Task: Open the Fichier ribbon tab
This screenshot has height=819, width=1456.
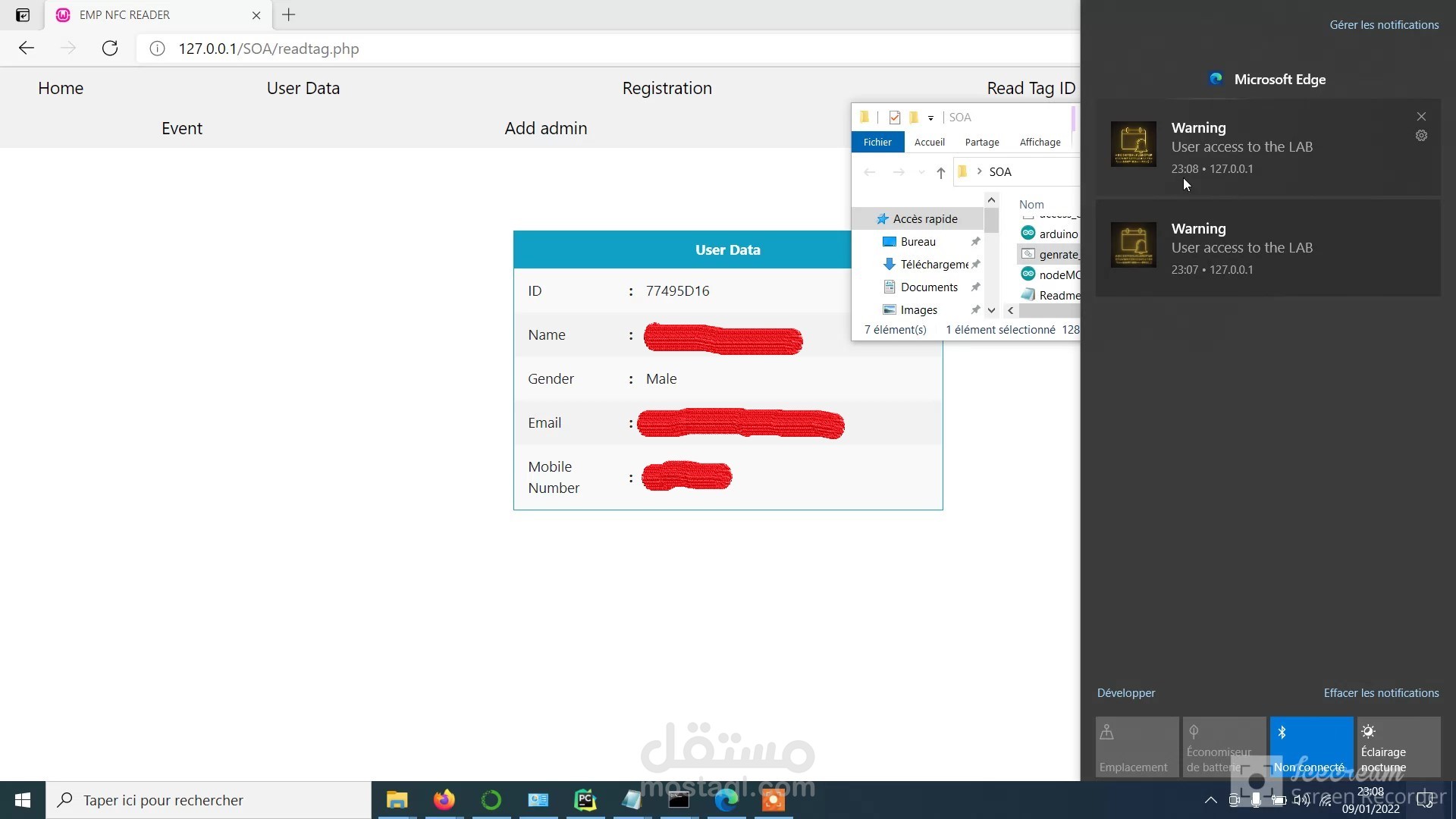Action: (877, 142)
